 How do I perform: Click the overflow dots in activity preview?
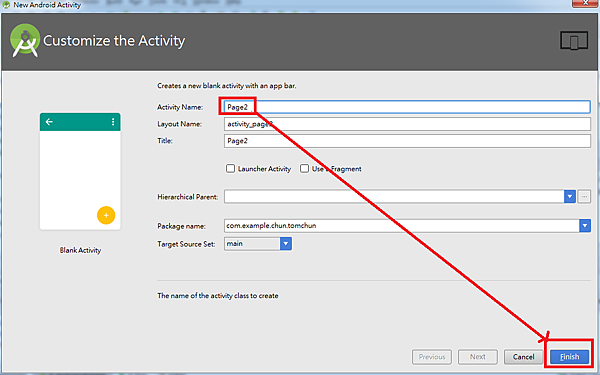113,122
